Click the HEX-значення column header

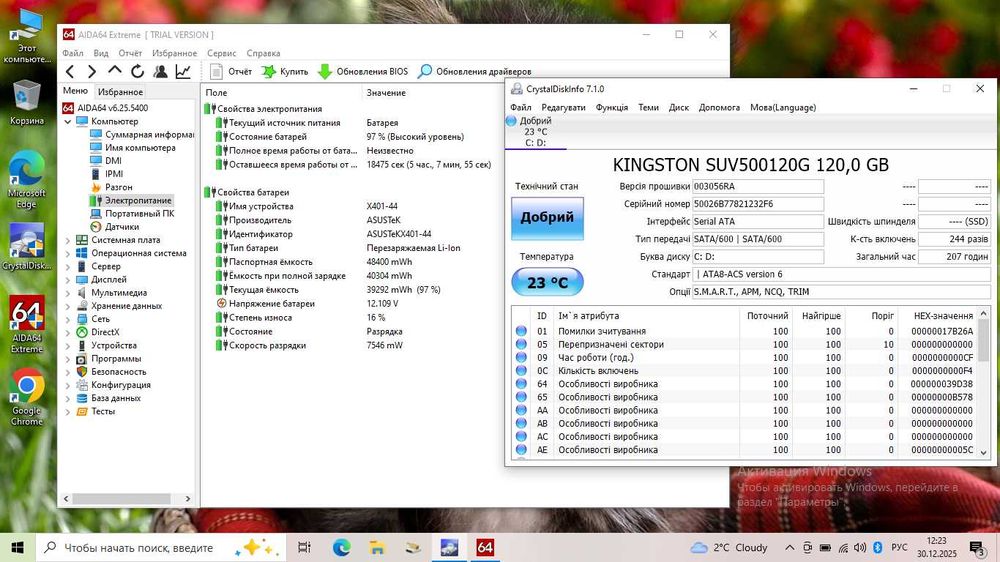click(x=943, y=316)
